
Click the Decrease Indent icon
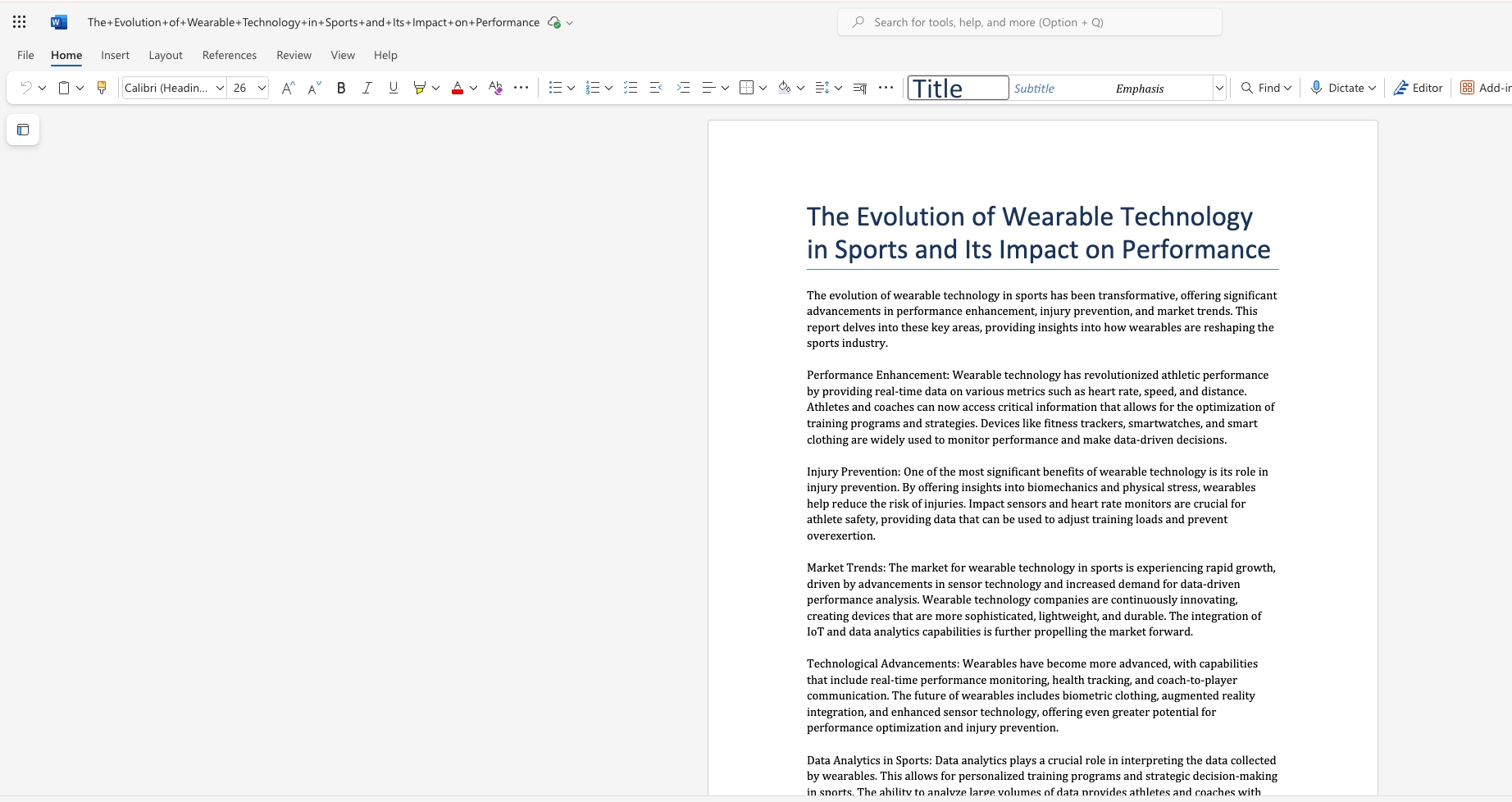coord(656,88)
